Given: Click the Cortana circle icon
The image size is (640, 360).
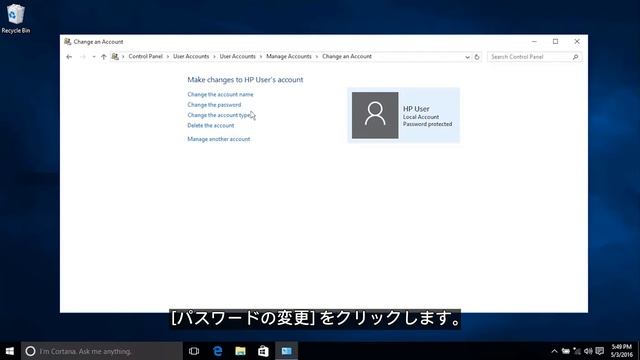Looking at the screenshot, I should click(30, 351).
